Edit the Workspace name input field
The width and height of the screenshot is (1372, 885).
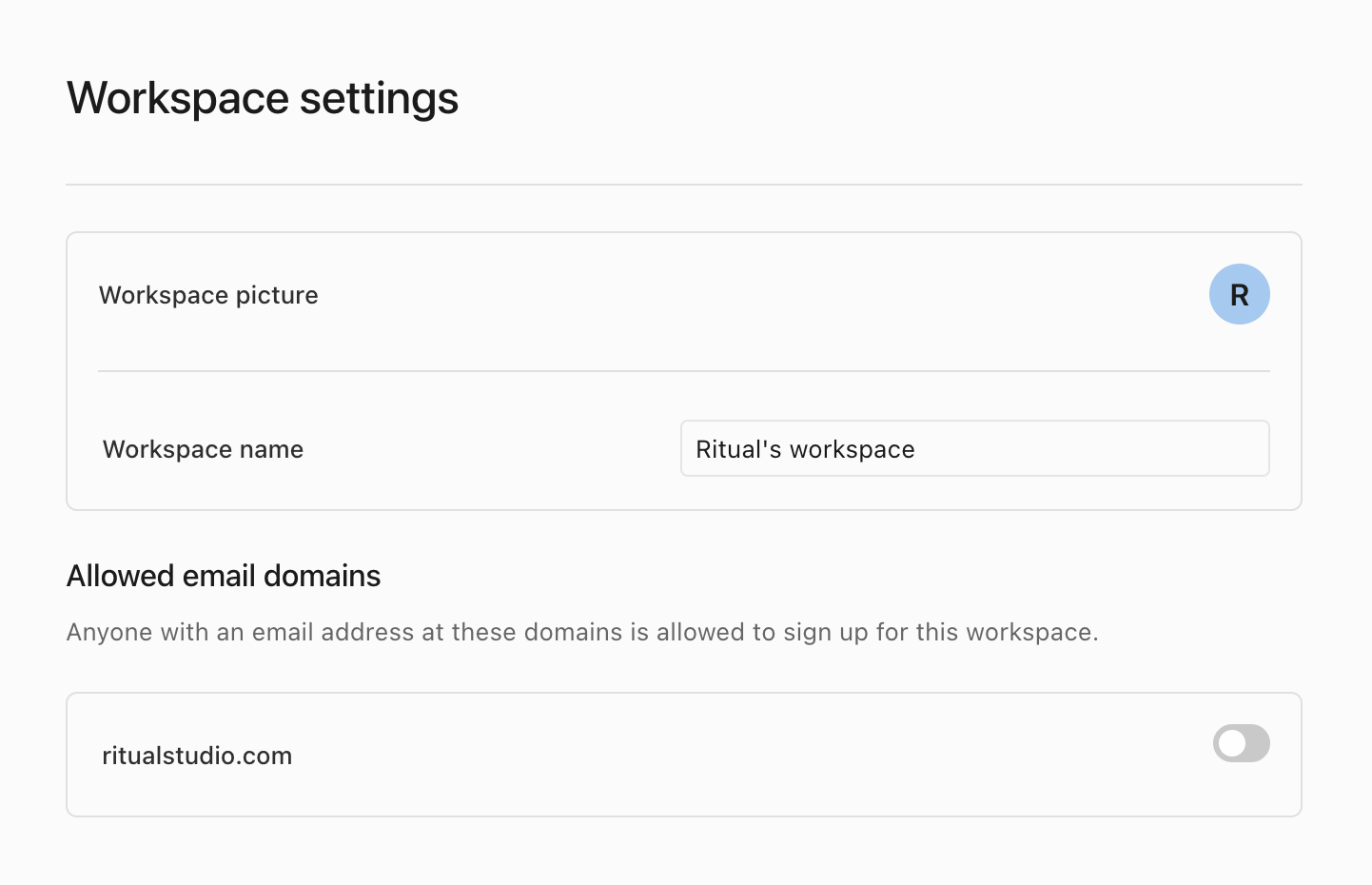point(974,448)
